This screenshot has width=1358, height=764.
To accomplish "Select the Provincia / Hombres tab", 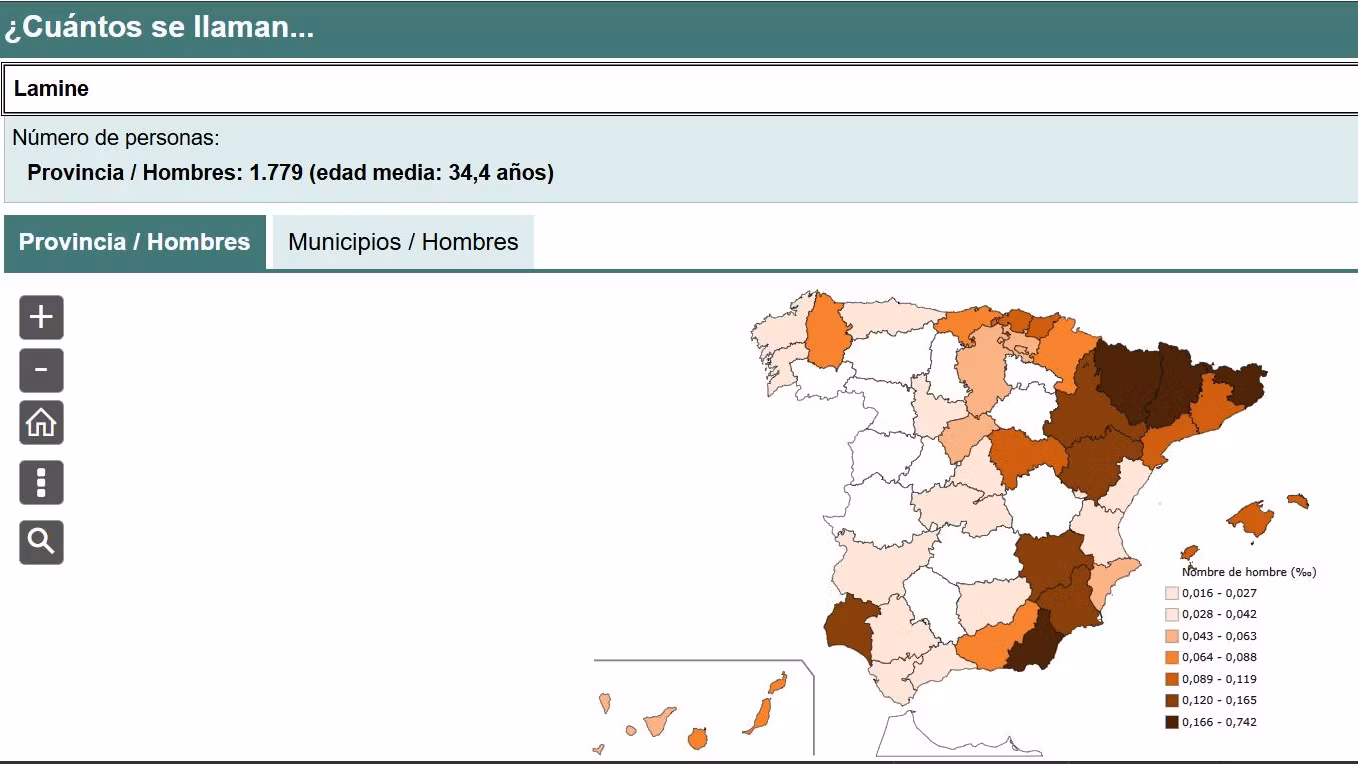I will click(x=135, y=242).
